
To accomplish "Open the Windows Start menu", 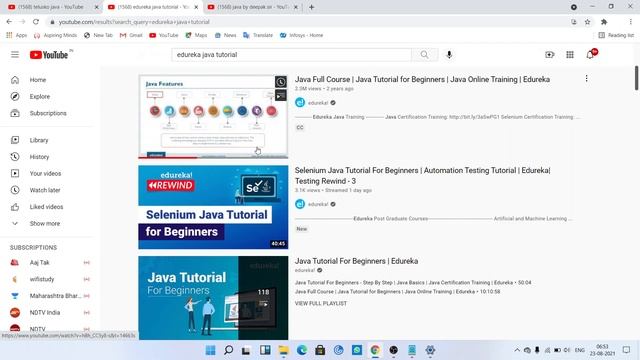I will point(210,350).
